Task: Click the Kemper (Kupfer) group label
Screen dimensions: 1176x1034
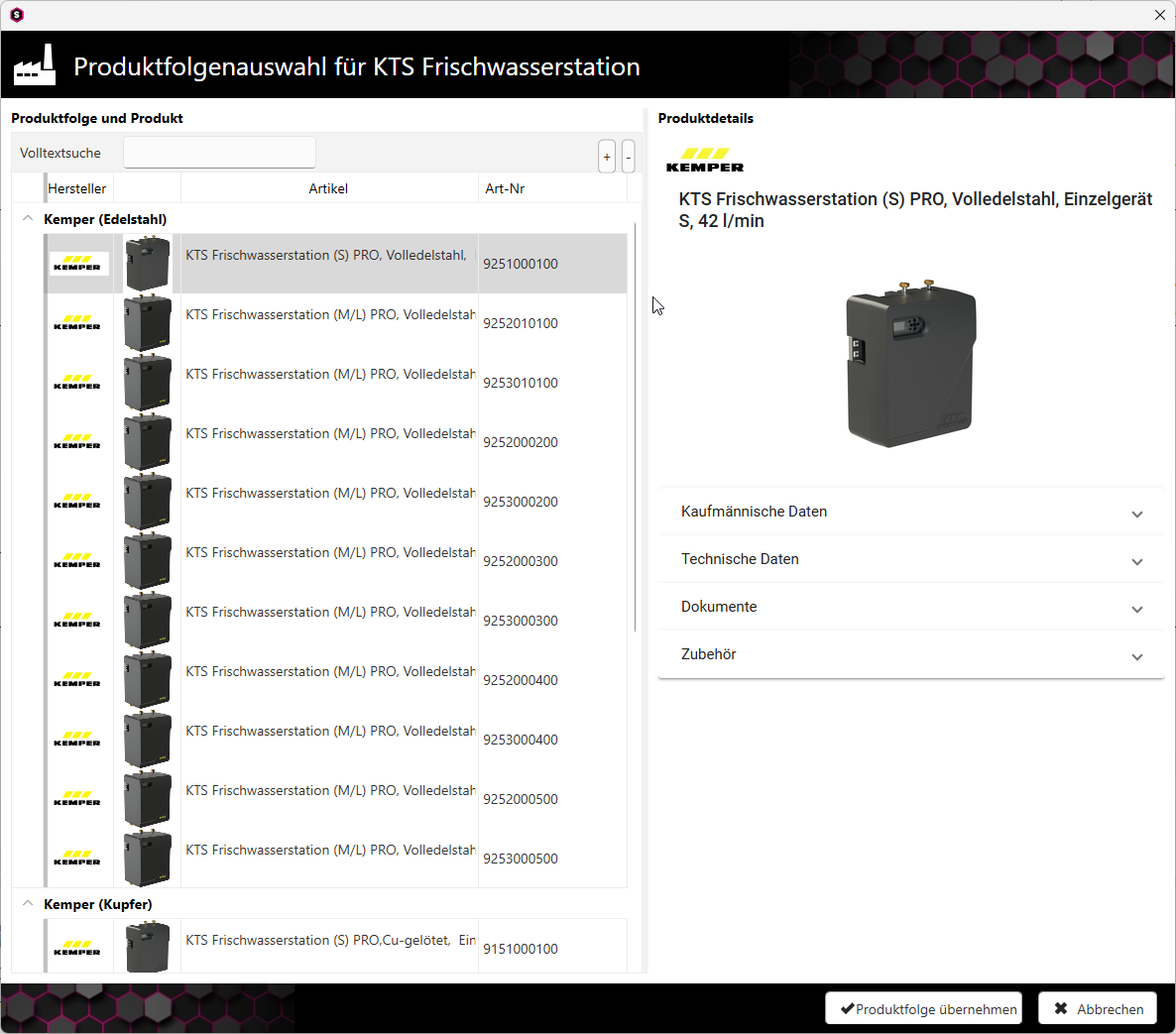Action: coord(97,904)
